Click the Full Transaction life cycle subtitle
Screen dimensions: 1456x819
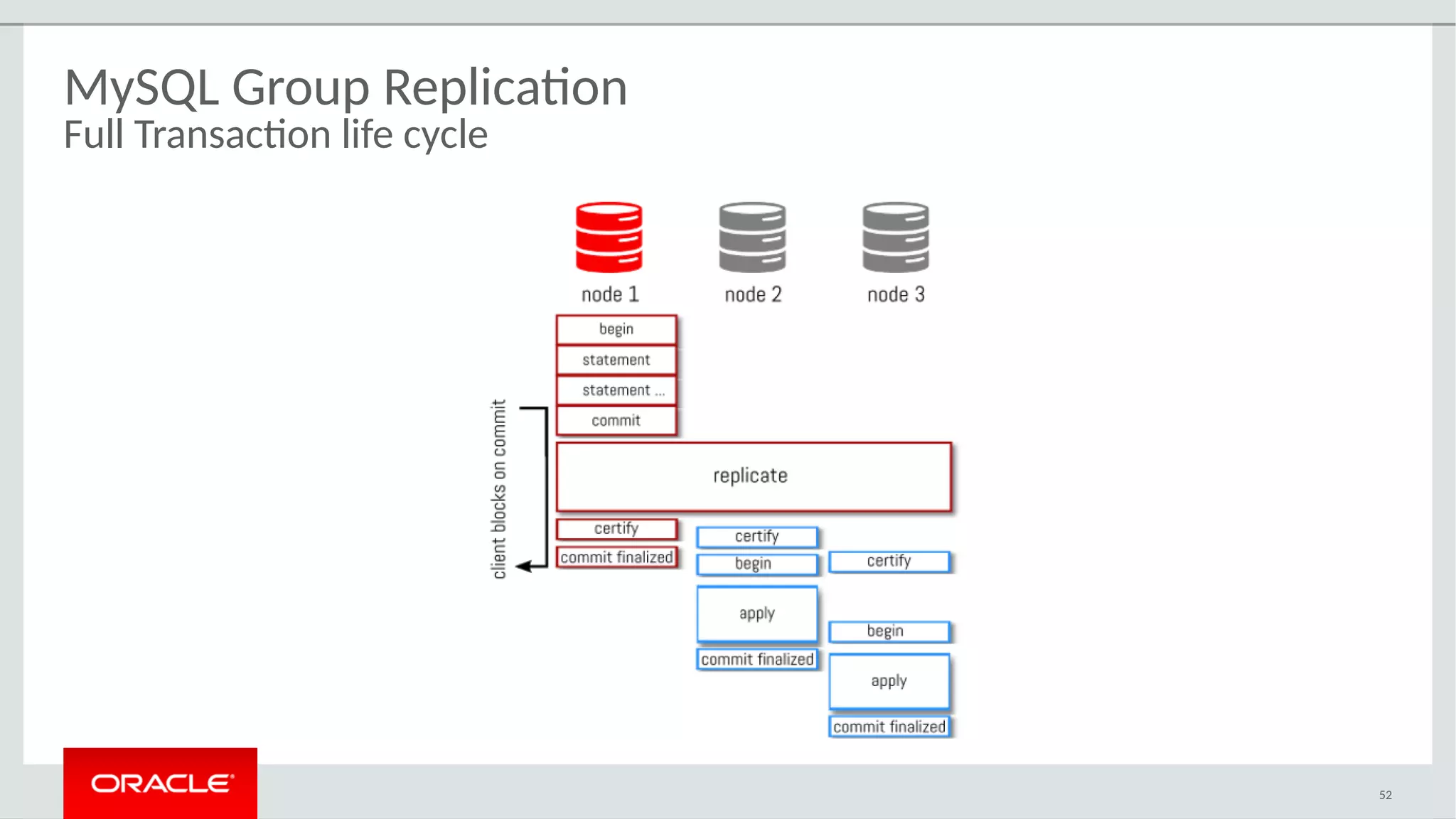(x=276, y=134)
